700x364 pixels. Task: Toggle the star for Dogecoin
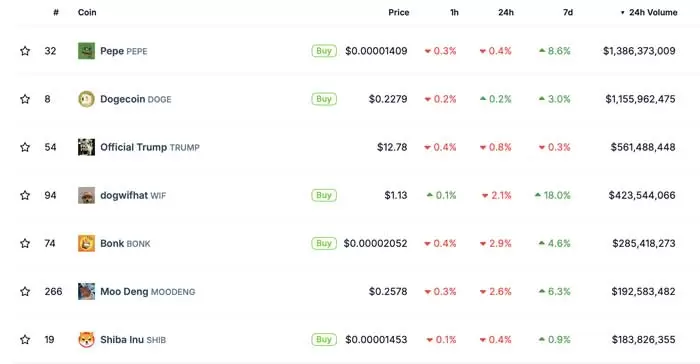25,99
